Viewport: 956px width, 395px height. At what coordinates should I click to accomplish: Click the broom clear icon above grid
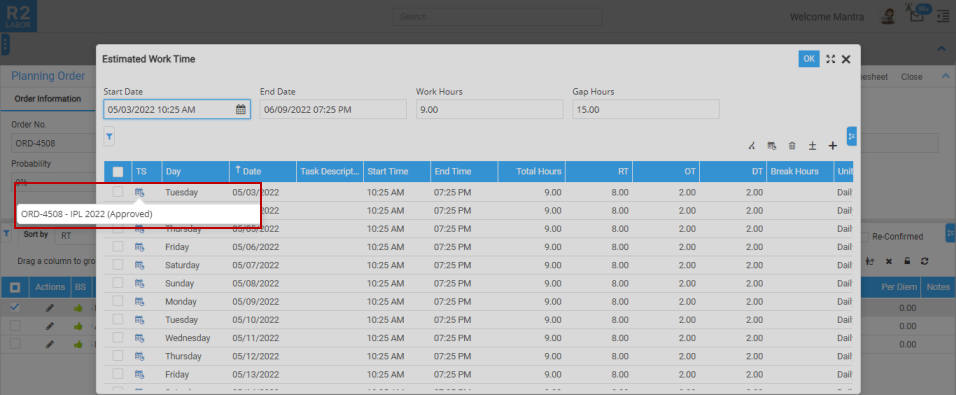pyautogui.click(x=752, y=146)
